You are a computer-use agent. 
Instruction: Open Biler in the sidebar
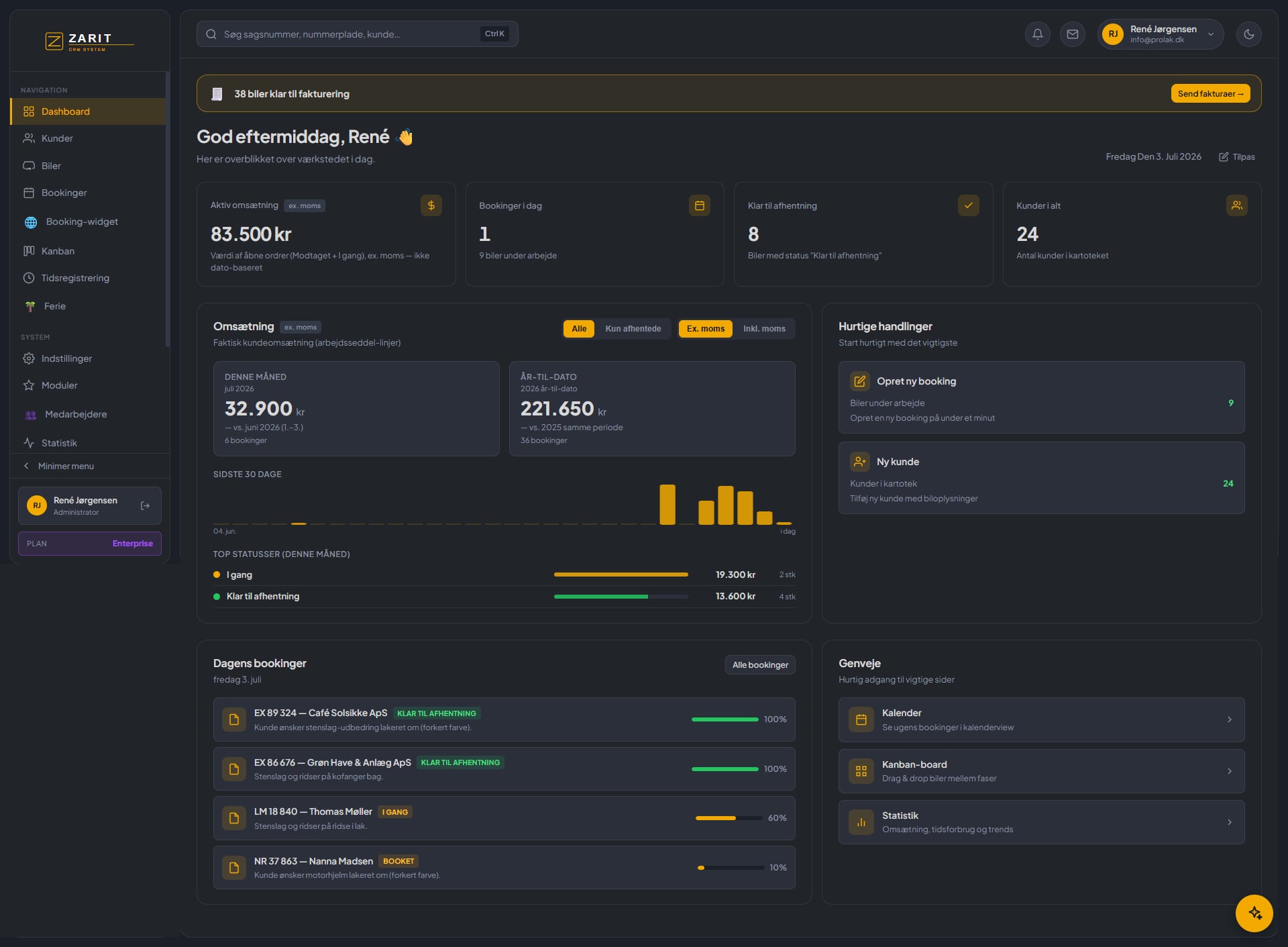click(88, 166)
